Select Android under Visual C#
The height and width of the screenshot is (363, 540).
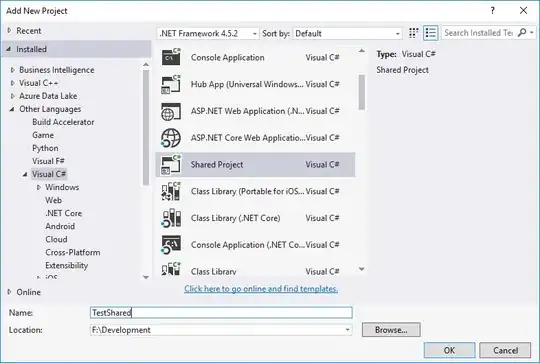(60, 226)
